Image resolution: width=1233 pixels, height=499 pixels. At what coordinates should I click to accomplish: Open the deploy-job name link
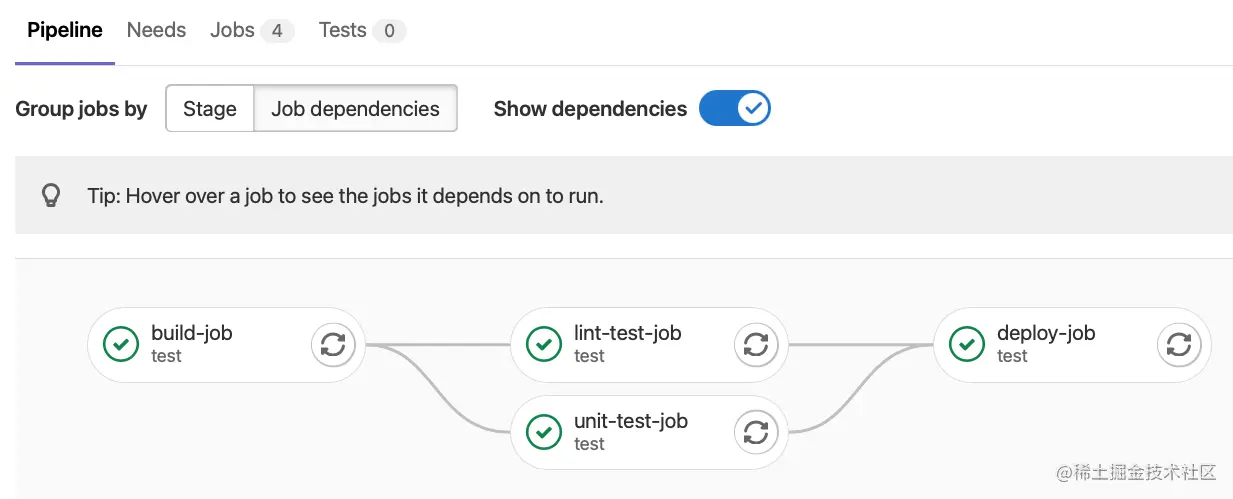(1045, 333)
